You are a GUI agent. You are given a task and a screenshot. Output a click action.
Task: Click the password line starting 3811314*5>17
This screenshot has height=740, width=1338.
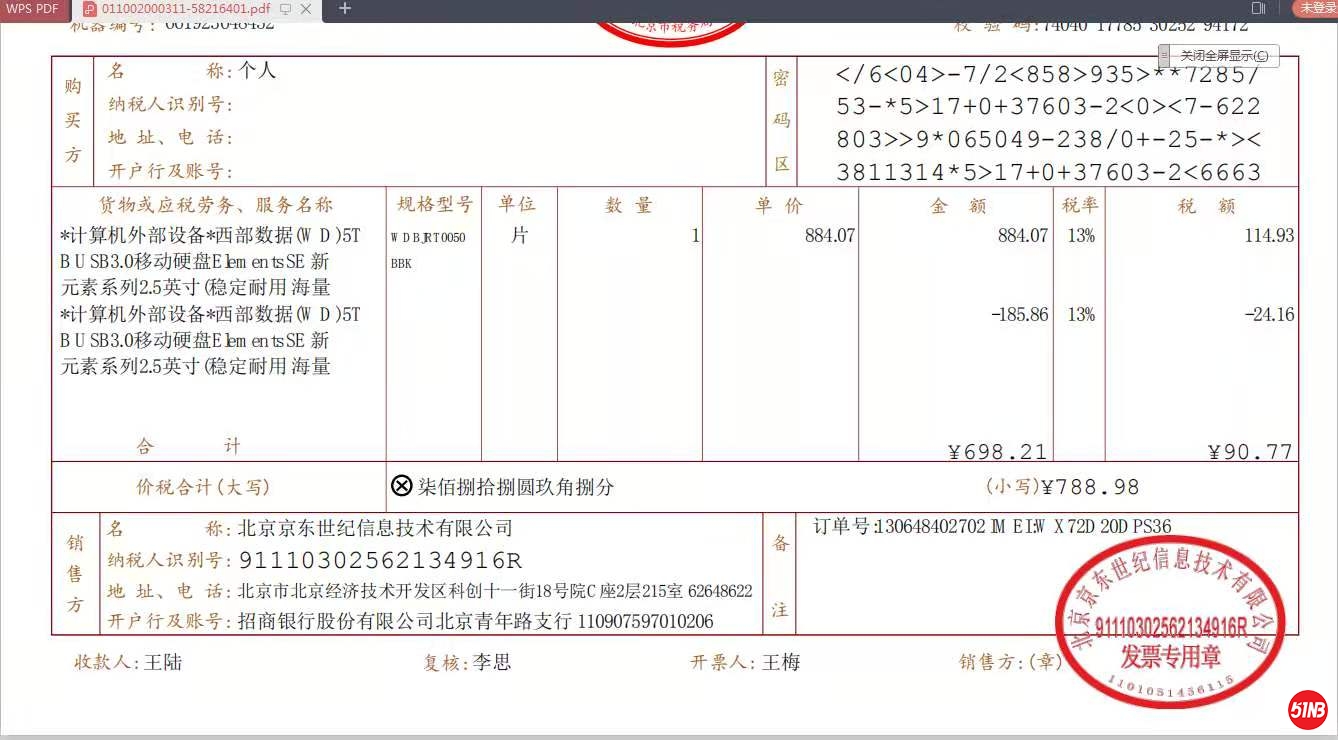point(1048,172)
